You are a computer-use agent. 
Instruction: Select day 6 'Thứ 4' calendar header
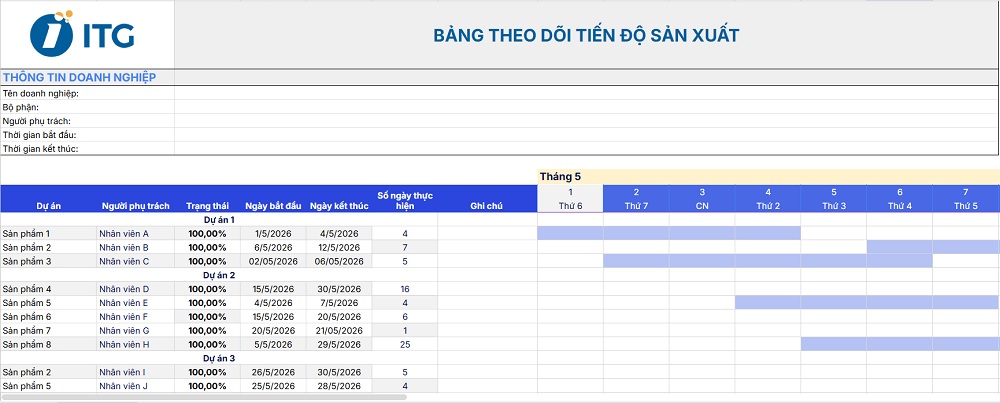click(899, 199)
